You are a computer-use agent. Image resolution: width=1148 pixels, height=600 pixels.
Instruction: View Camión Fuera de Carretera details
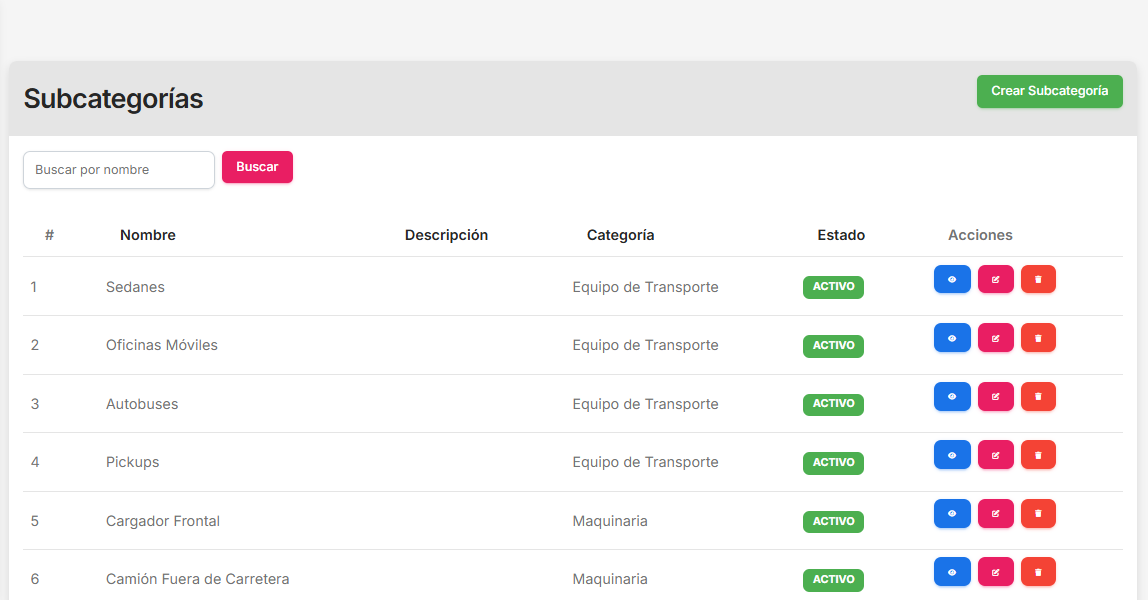pos(952,572)
